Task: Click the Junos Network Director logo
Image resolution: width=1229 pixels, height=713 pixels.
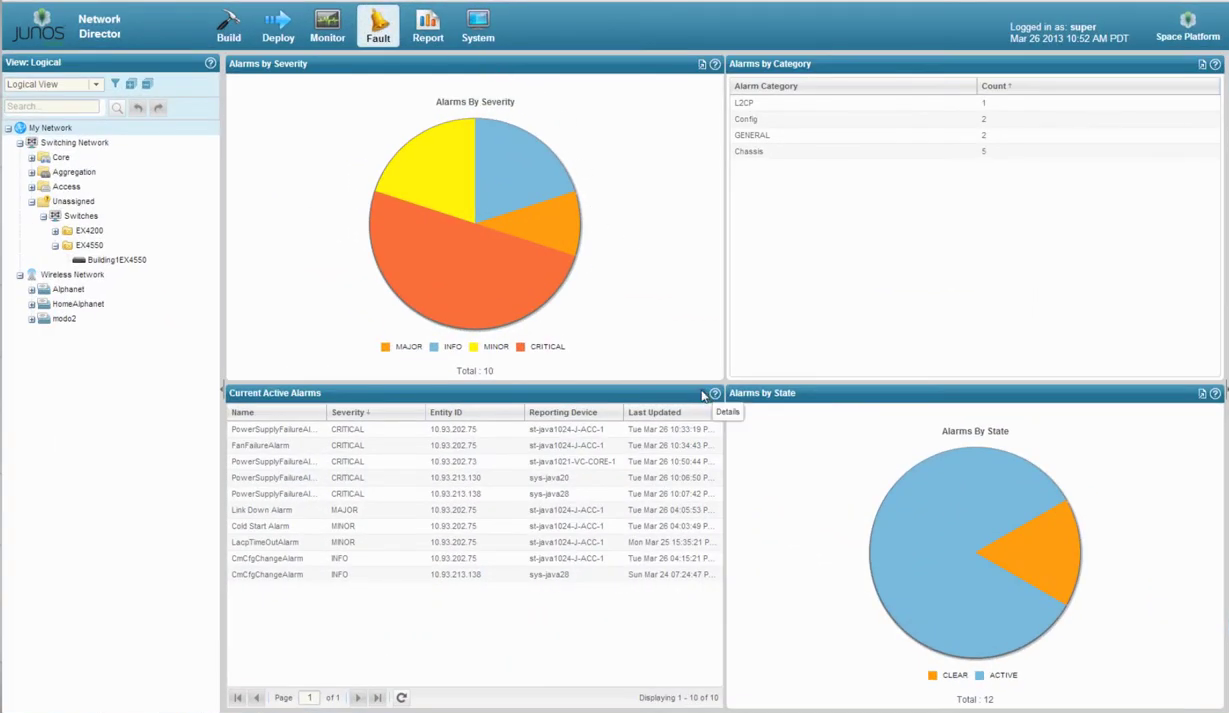Action: (66, 26)
